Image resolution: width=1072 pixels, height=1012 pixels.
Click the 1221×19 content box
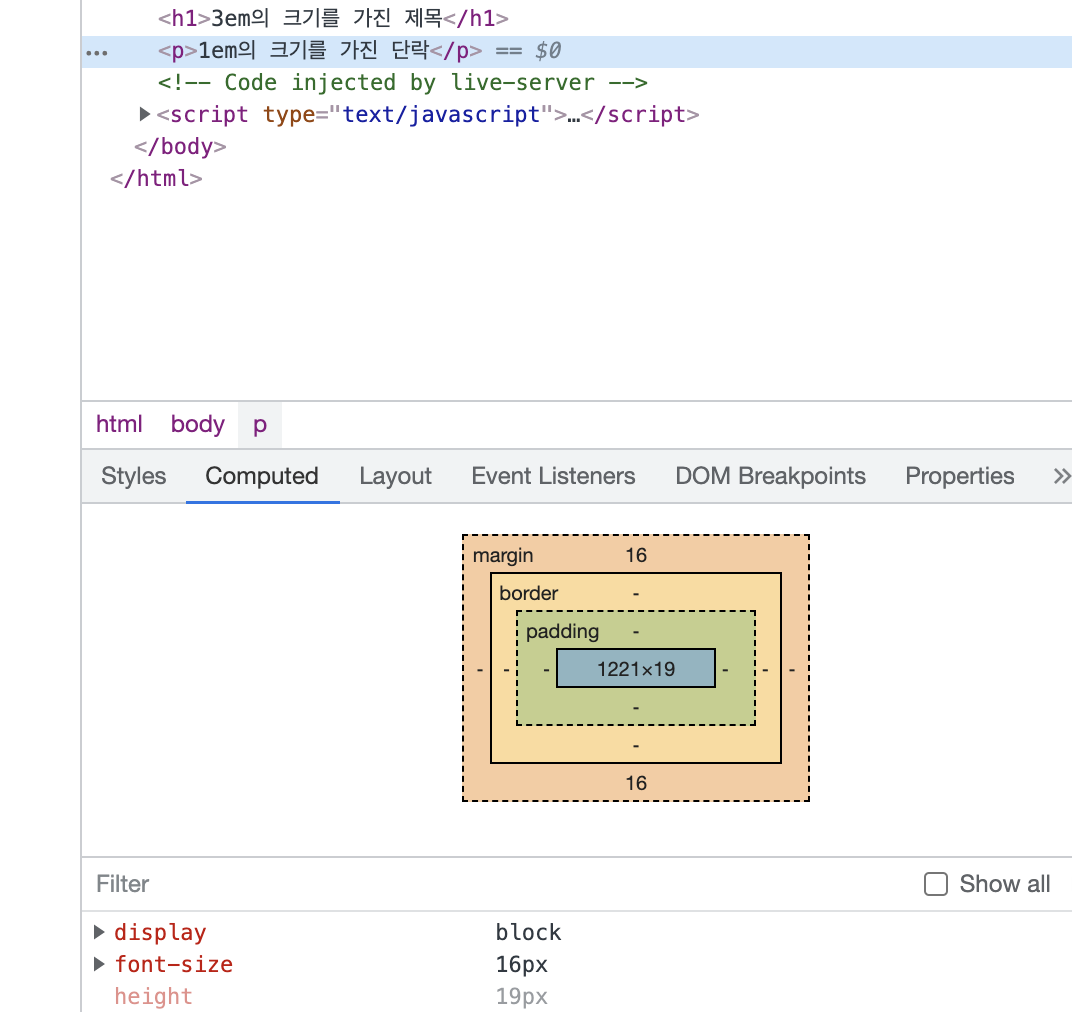(x=636, y=668)
